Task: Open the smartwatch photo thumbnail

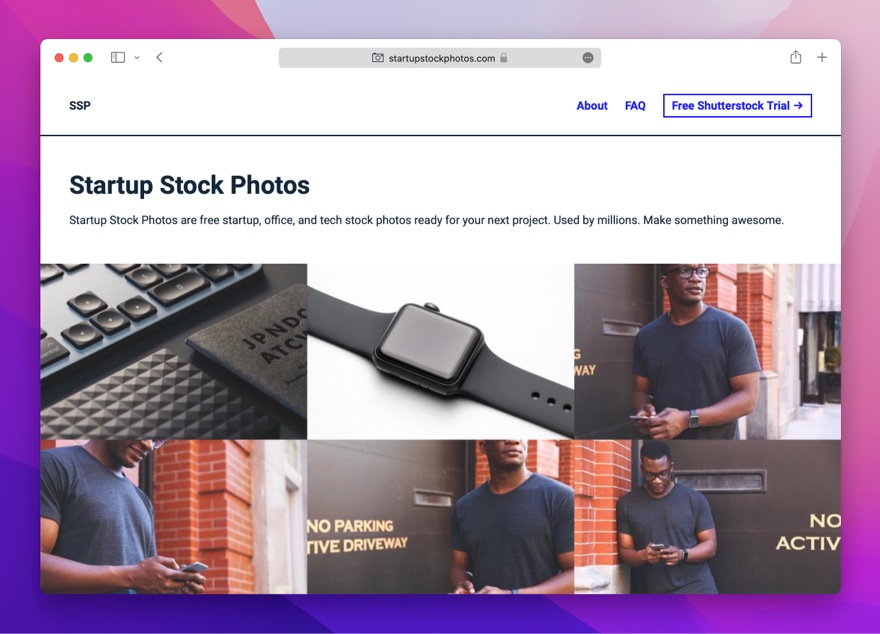Action: (441, 351)
